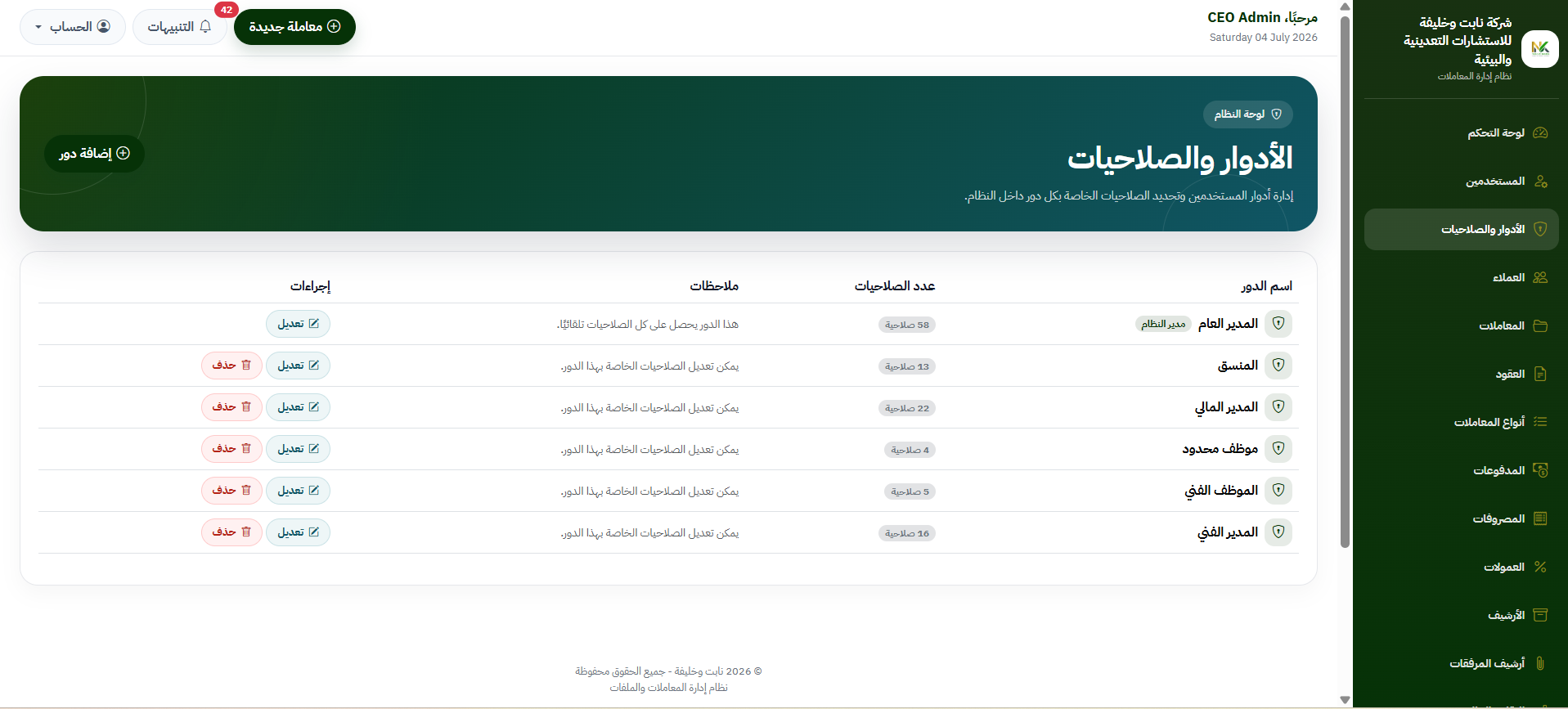Viewport: 1568px width, 709px height.
Task: Edit the المدير المالي role
Action: 298,407
